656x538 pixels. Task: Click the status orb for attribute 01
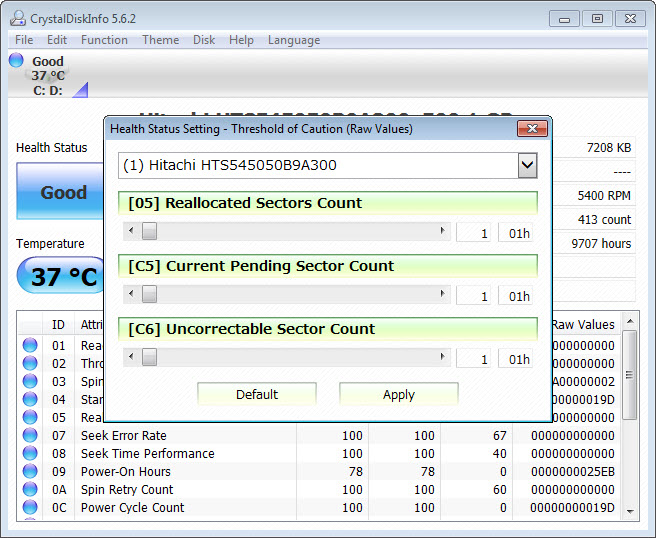coord(30,345)
